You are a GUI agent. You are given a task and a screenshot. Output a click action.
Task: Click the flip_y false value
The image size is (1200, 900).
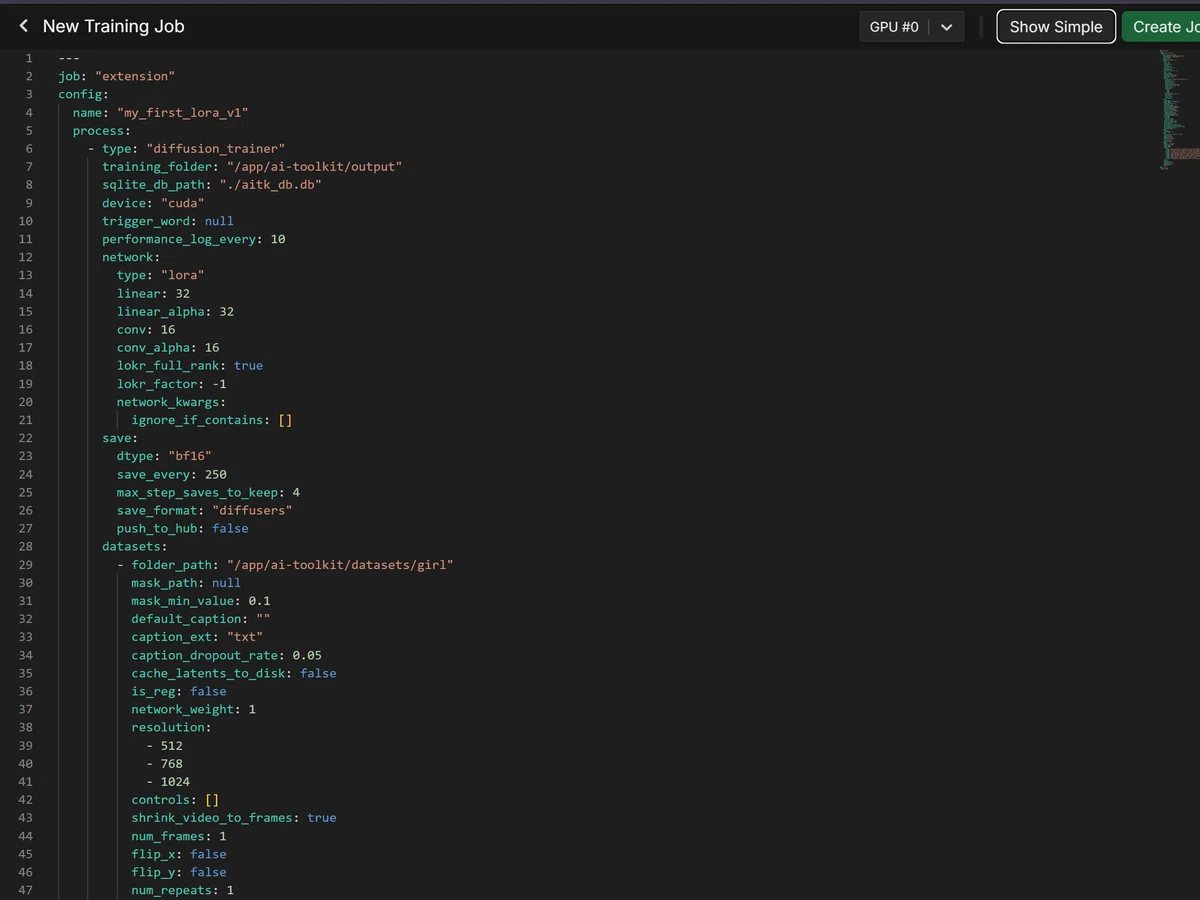(x=208, y=872)
